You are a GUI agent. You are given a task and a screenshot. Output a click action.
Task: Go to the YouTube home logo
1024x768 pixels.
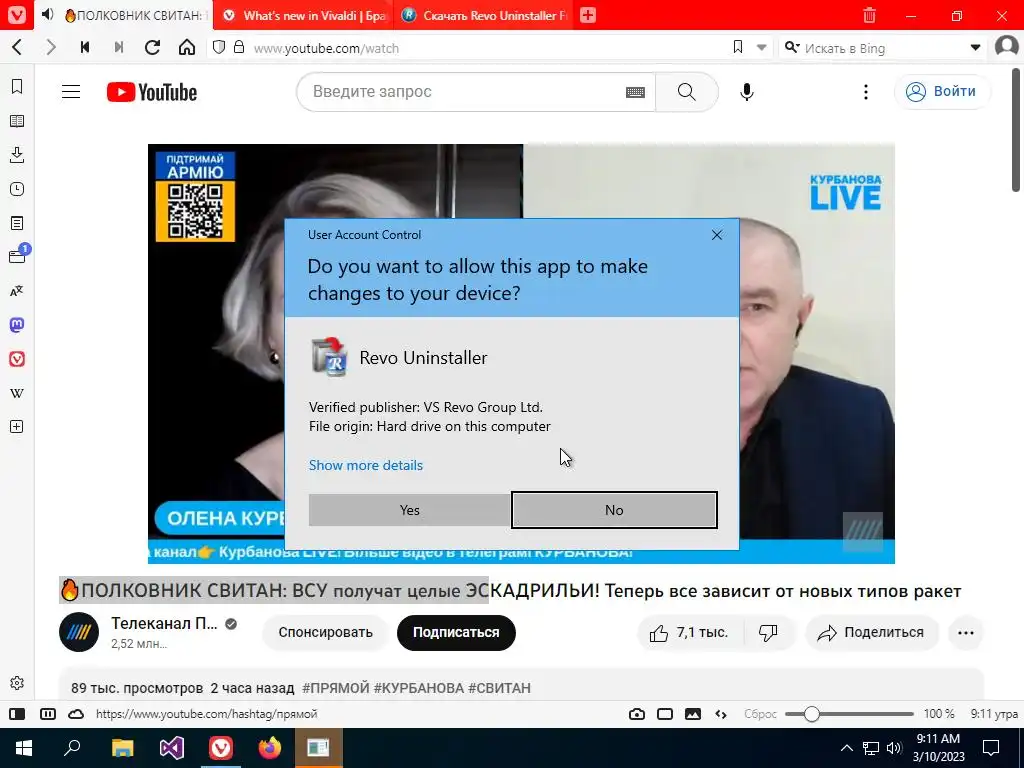[152, 92]
